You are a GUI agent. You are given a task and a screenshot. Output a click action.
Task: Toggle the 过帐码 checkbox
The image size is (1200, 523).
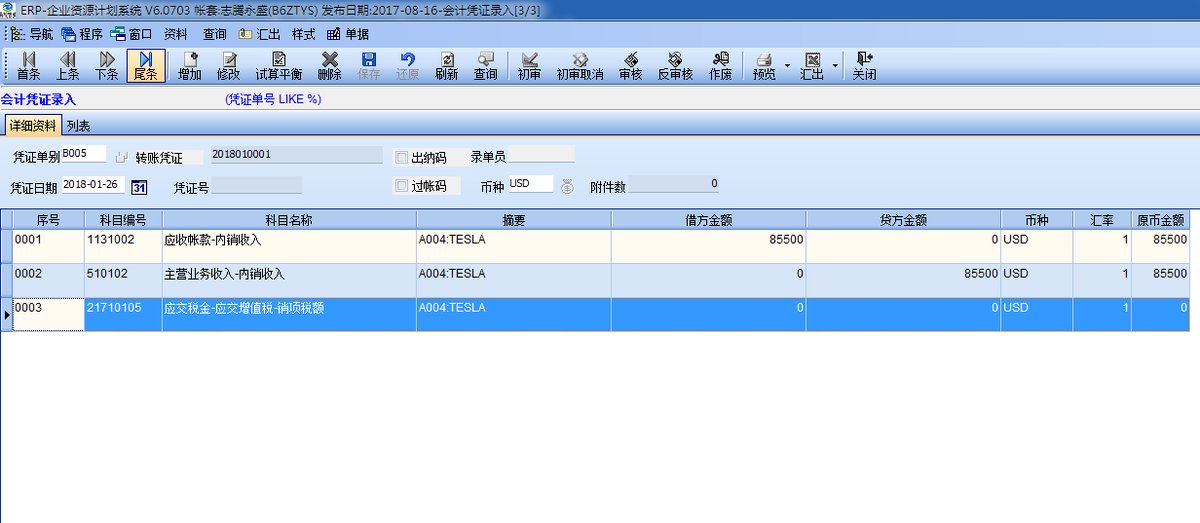coord(402,186)
